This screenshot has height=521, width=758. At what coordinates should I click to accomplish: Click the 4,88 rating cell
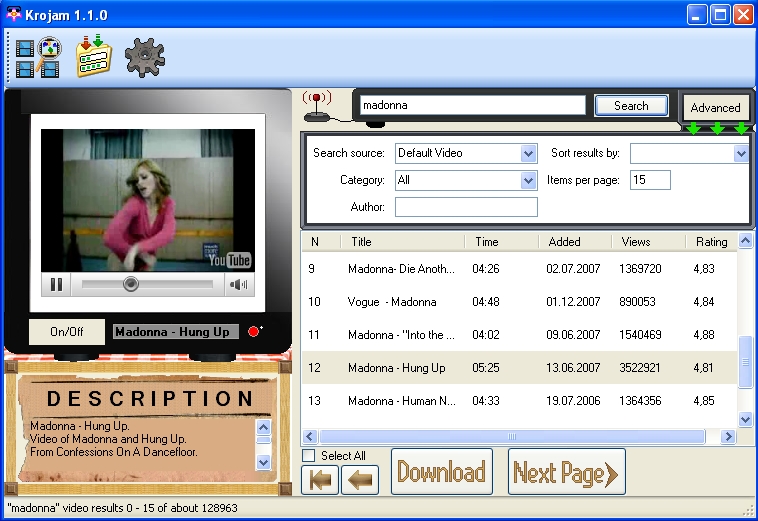[x=704, y=334]
